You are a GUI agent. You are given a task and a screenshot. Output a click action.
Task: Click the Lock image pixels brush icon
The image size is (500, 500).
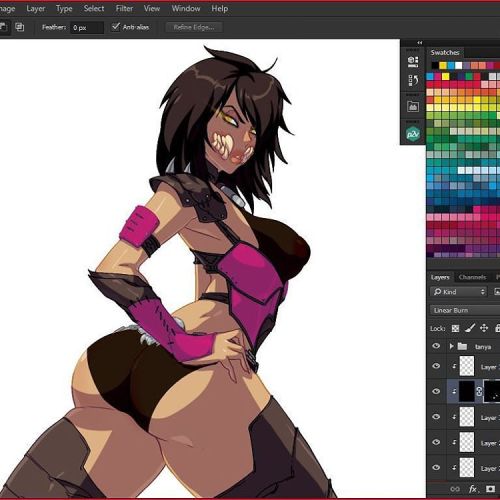pos(470,328)
